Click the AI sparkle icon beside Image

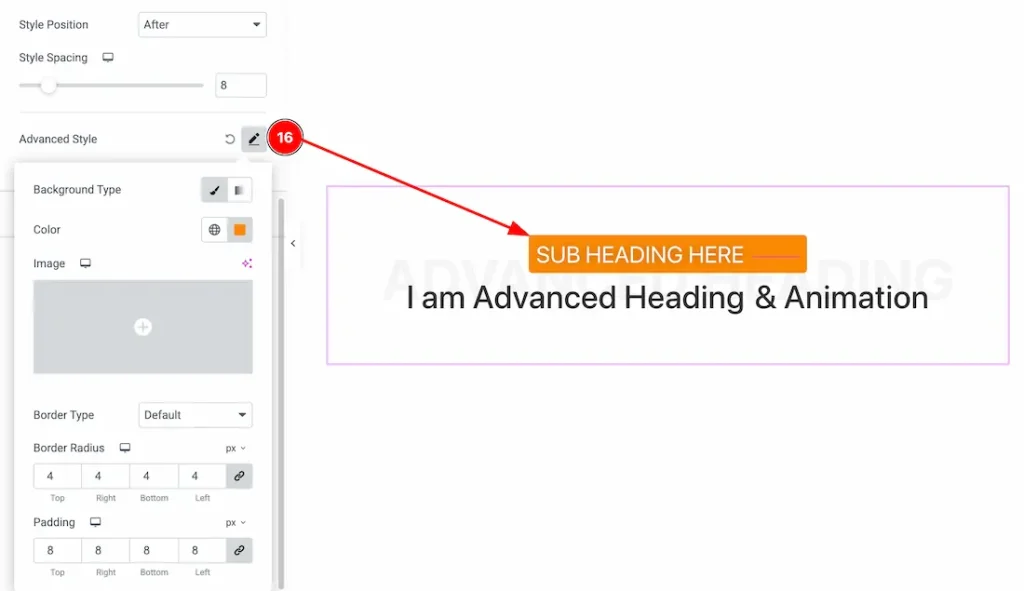pyautogui.click(x=246, y=264)
